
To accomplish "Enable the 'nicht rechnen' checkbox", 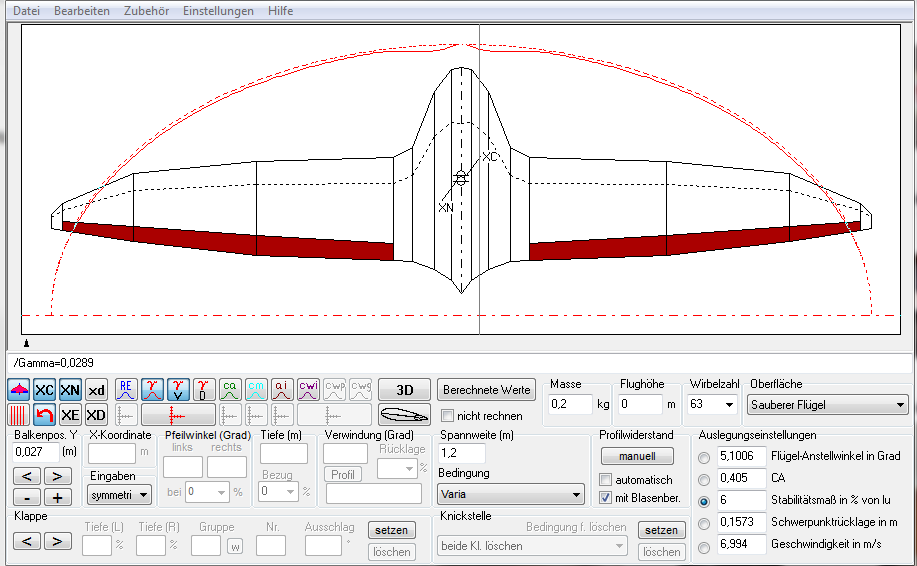I will (x=448, y=416).
